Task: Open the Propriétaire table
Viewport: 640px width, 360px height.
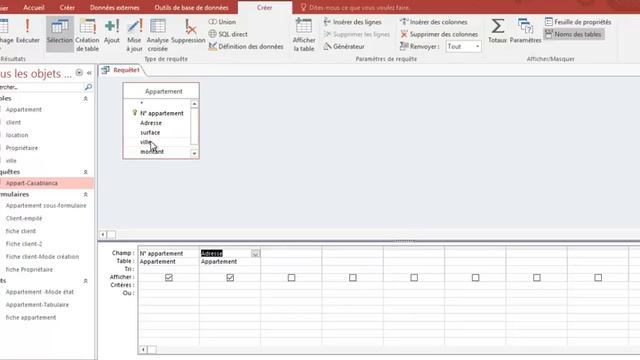Action: [x=22, y=148]
